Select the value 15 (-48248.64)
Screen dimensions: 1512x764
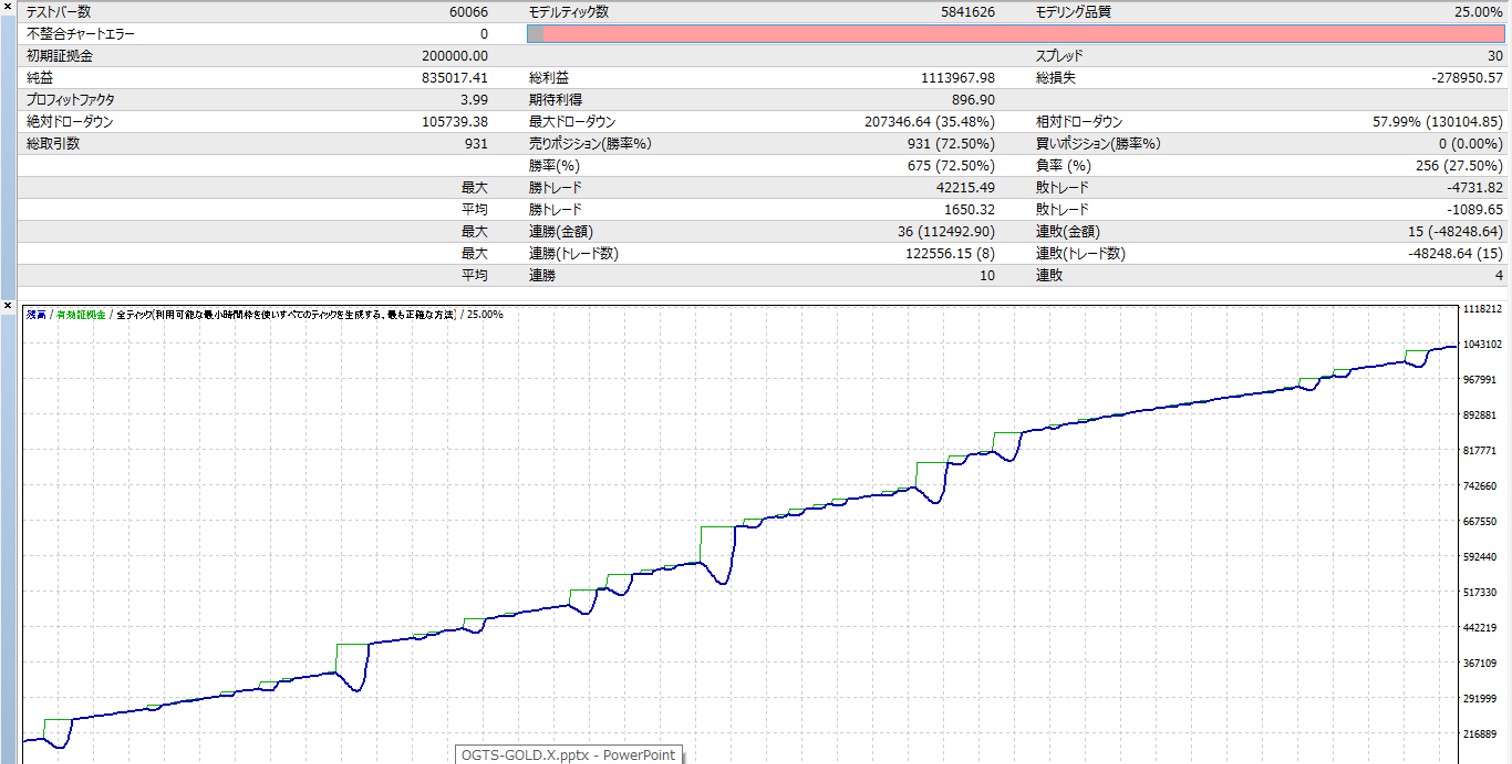point(1453,232)
